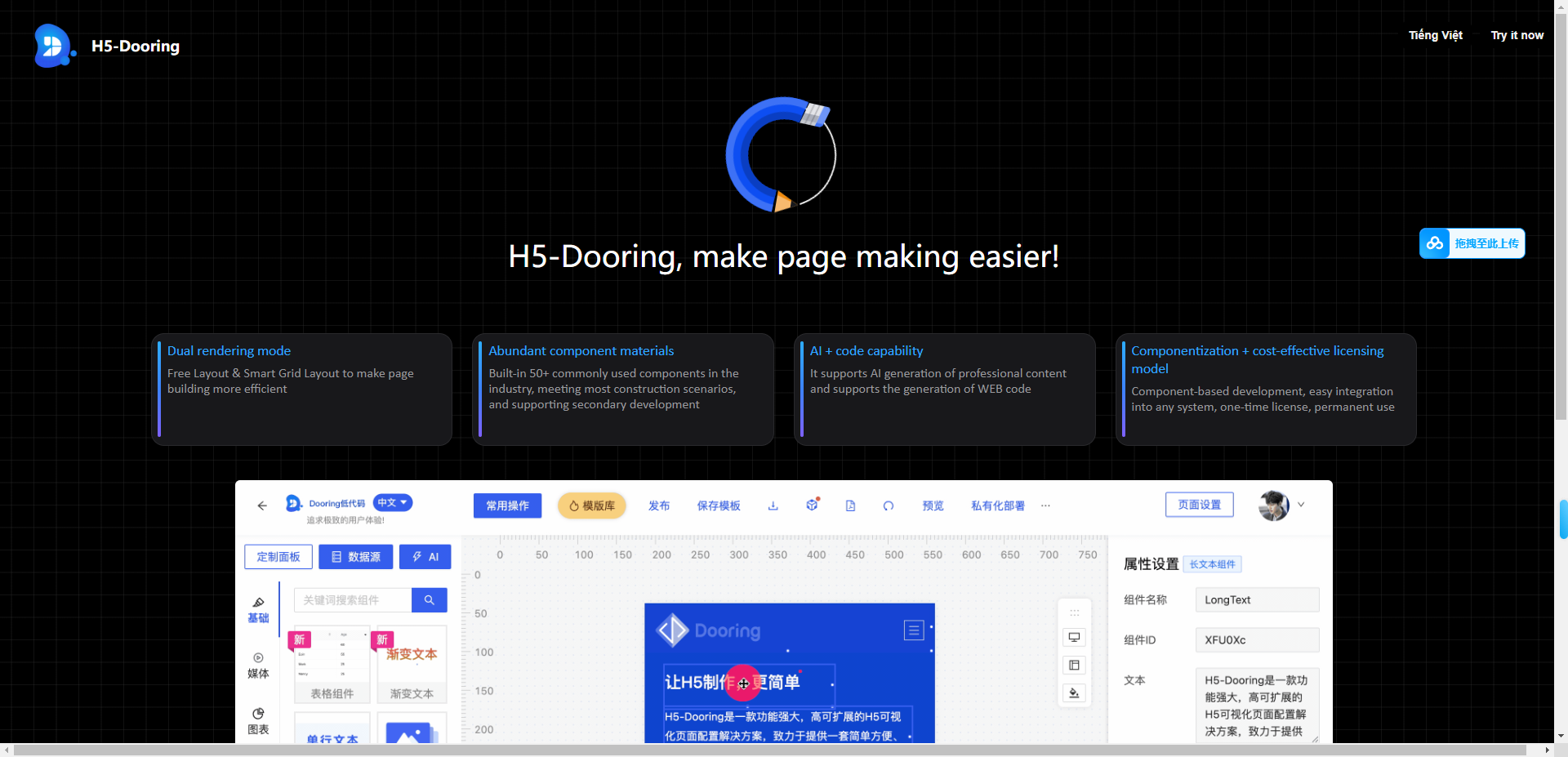Image resolution: width=1568 pixels, height=757 pixels.
Task: Open the Dual rendering mode card
Action: click(x=301, y=389)
